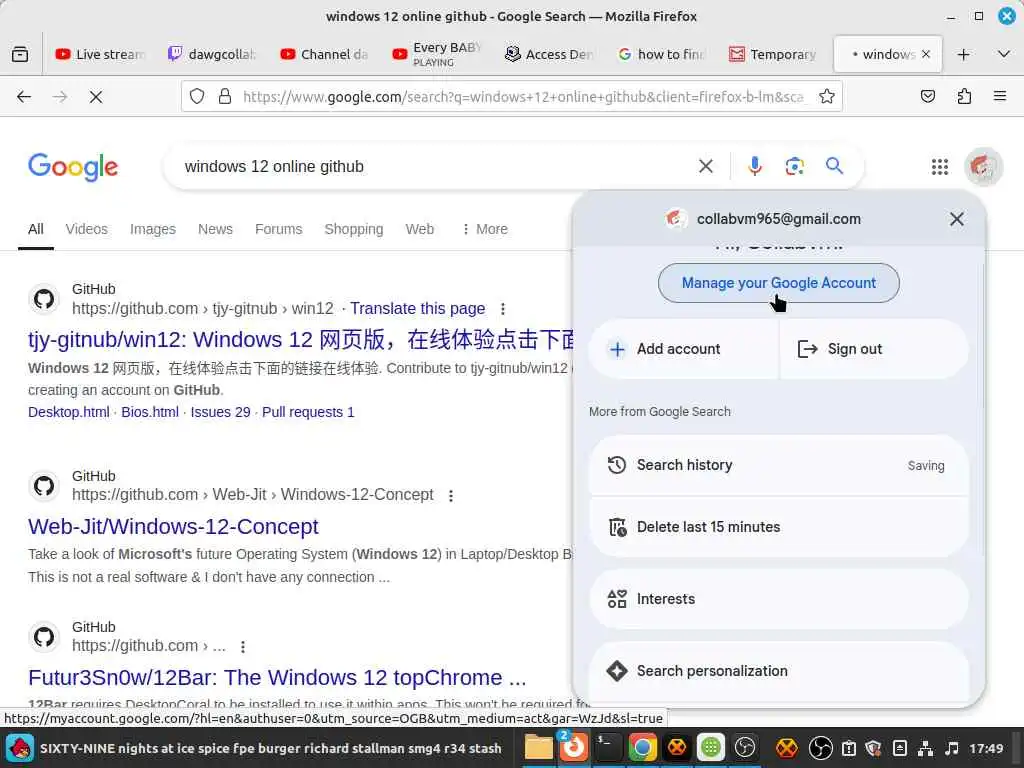Select the Videos search filter
The width and height of the screenshot is (1024, 768).
(x=86, y=229)
